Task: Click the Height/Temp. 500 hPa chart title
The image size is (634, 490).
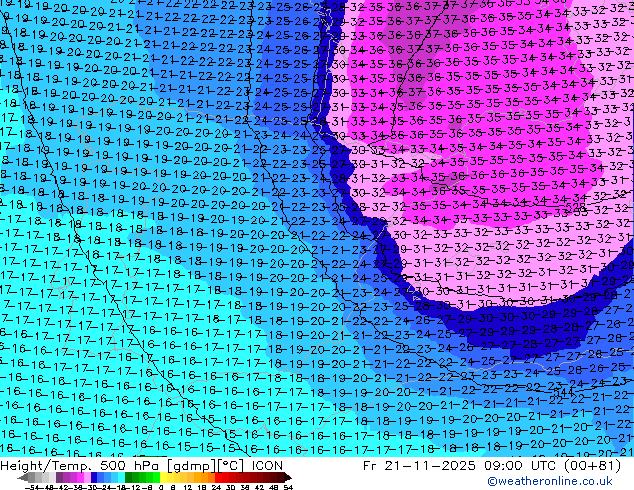Action: click(142, 466)
